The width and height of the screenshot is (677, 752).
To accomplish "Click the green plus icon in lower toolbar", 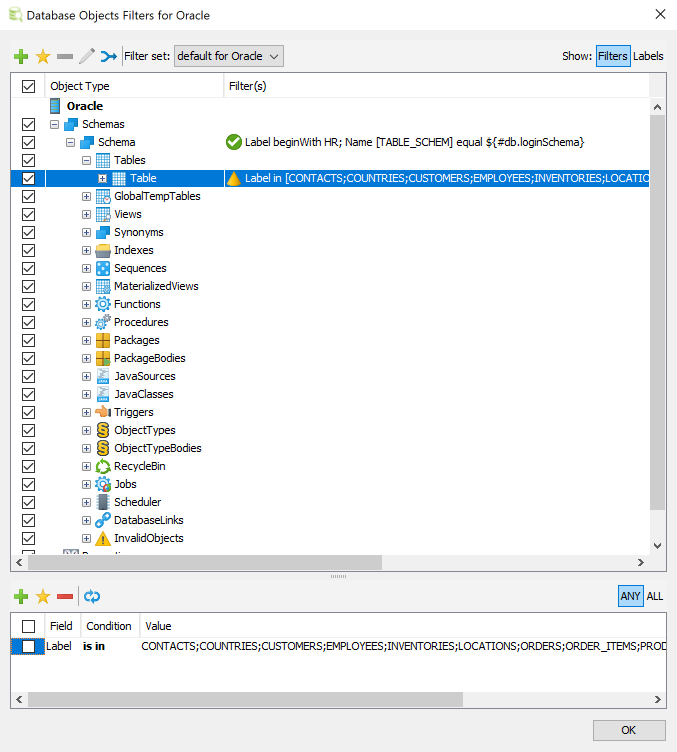I will (21, 596).
